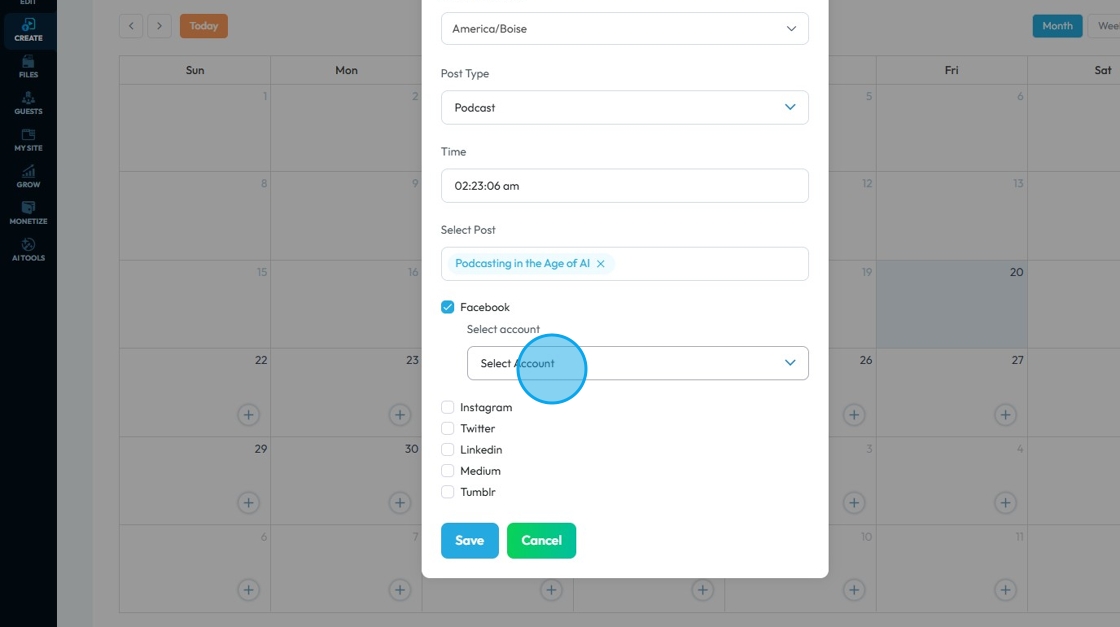Go to My Site in sidebar
This screenshot has width=1120, height=627.
[28, 140]
